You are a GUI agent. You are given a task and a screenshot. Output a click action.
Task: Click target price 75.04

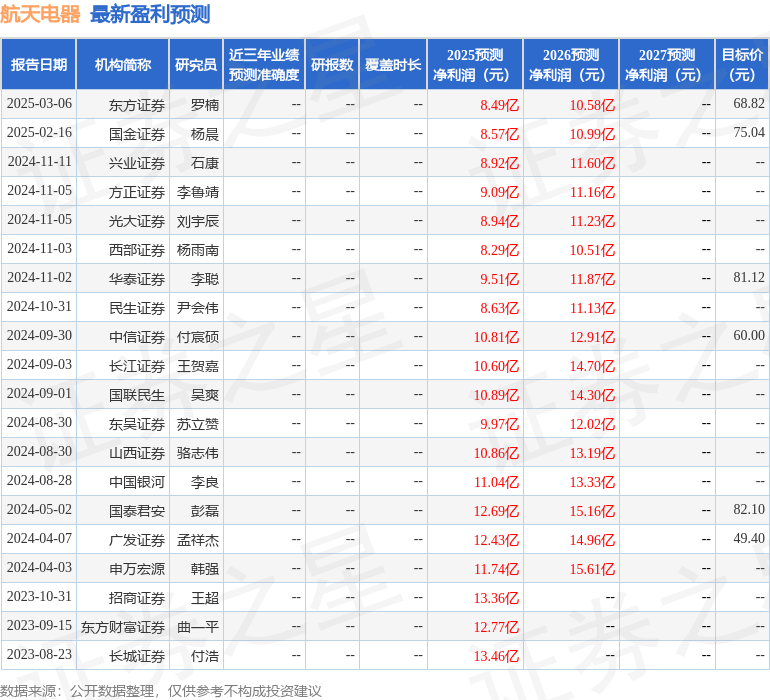(749, 132)
